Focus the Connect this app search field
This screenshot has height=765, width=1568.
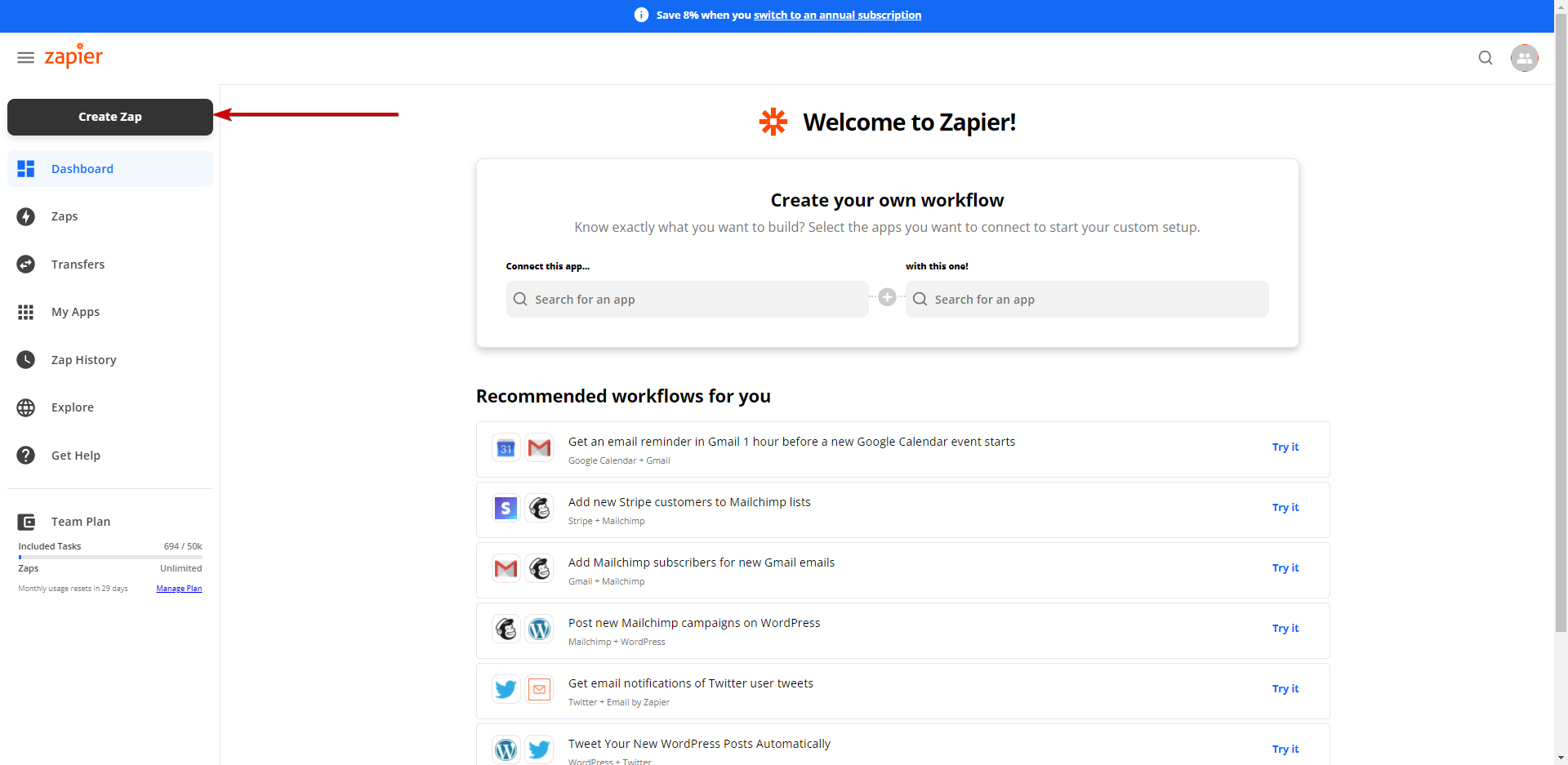tap(687, 300)
